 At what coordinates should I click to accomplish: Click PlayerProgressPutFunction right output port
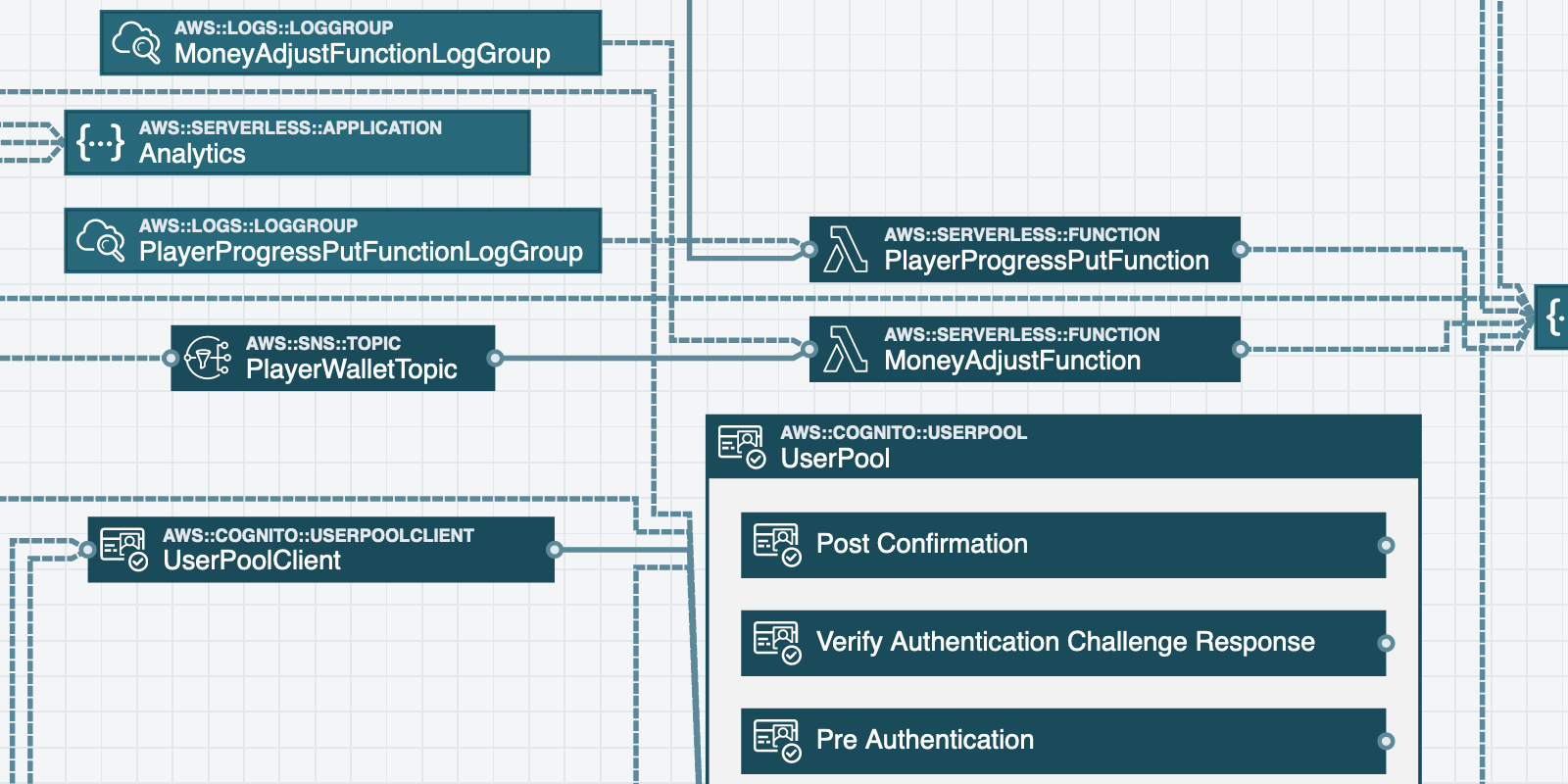coord(1241,250)
